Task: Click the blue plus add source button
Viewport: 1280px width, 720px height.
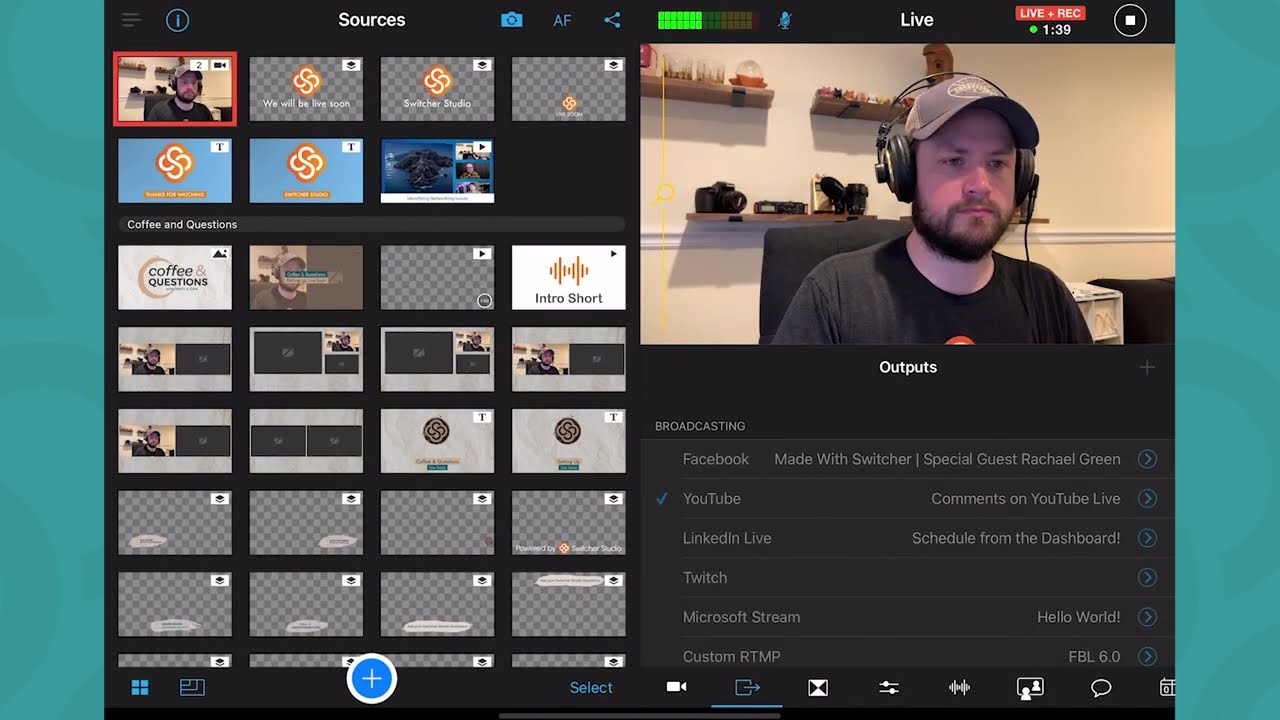Action: point(372,679)
